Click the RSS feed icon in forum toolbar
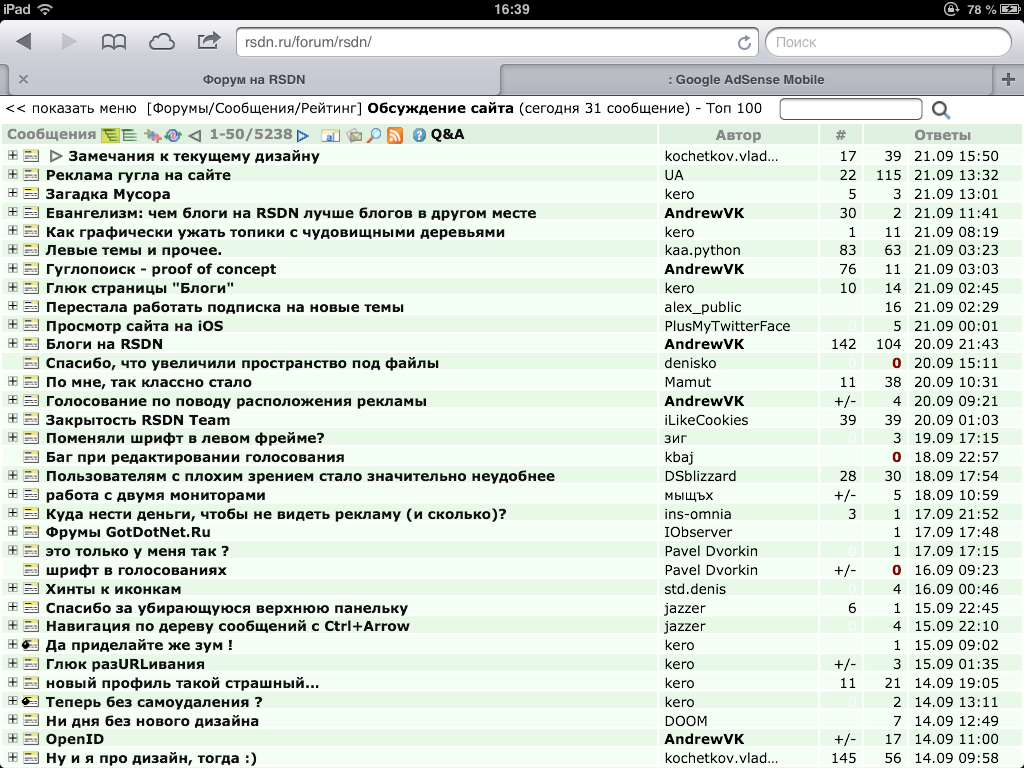 click(395, 135)
